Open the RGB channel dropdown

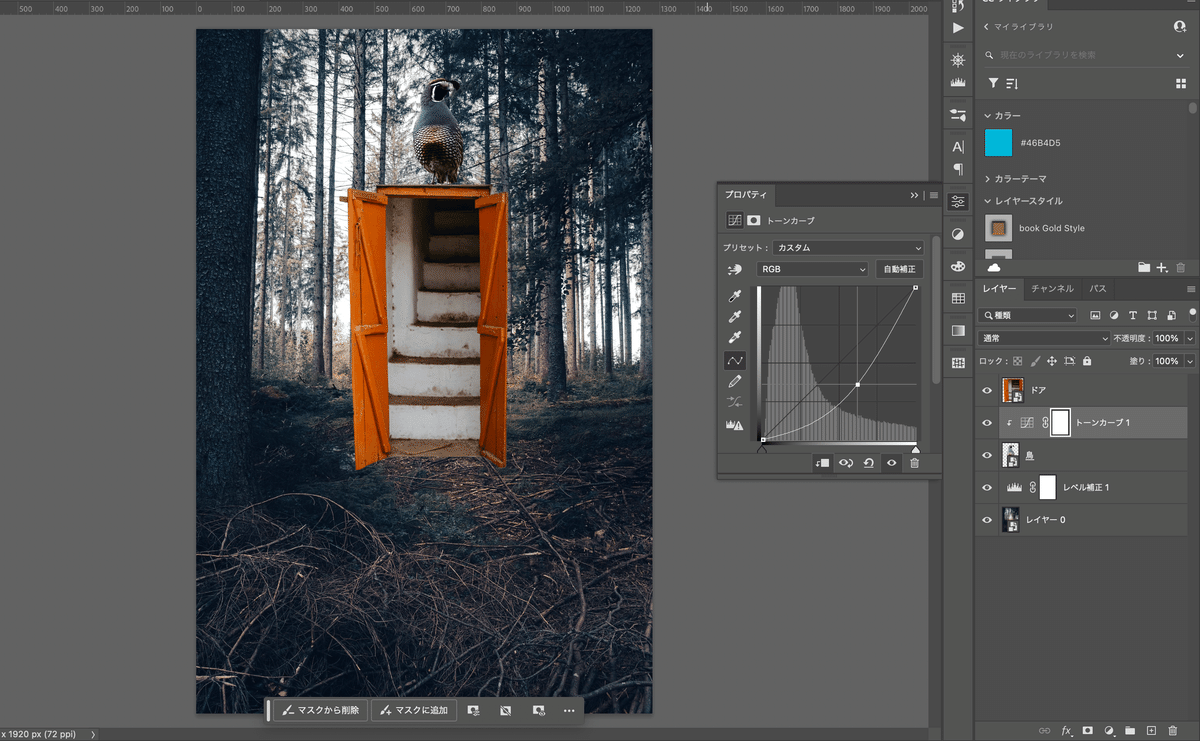[812, 269]
